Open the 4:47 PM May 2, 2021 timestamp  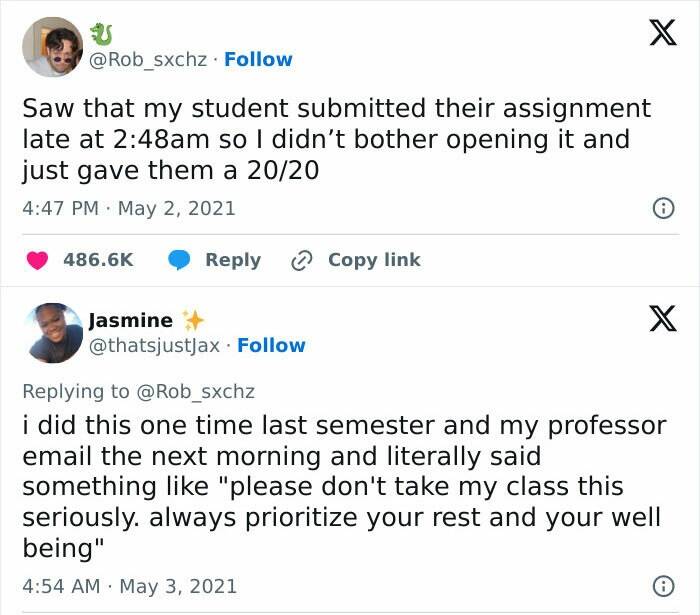[x=128, y=209]
